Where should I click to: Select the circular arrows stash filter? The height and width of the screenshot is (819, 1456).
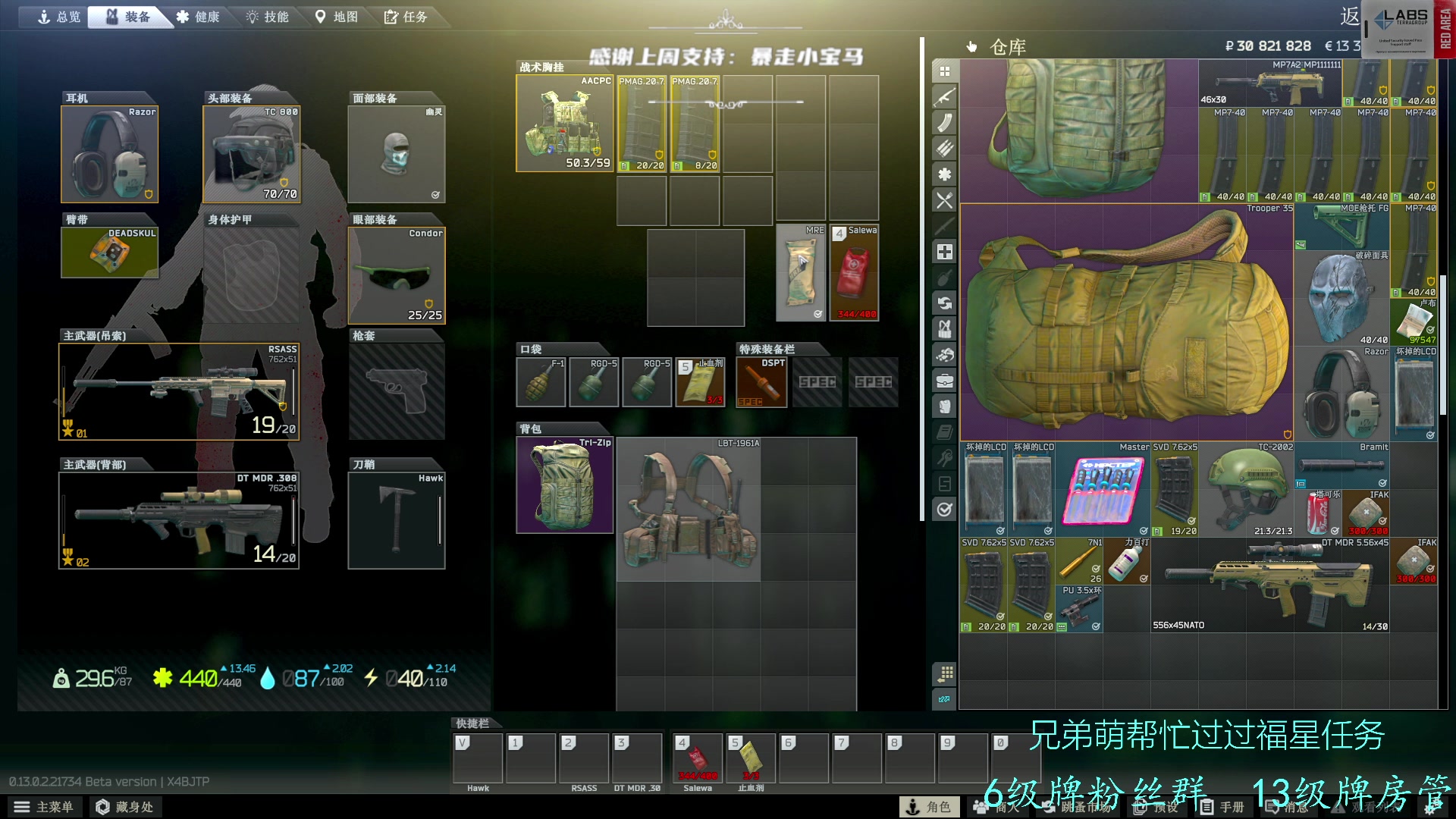coord(944,303)
